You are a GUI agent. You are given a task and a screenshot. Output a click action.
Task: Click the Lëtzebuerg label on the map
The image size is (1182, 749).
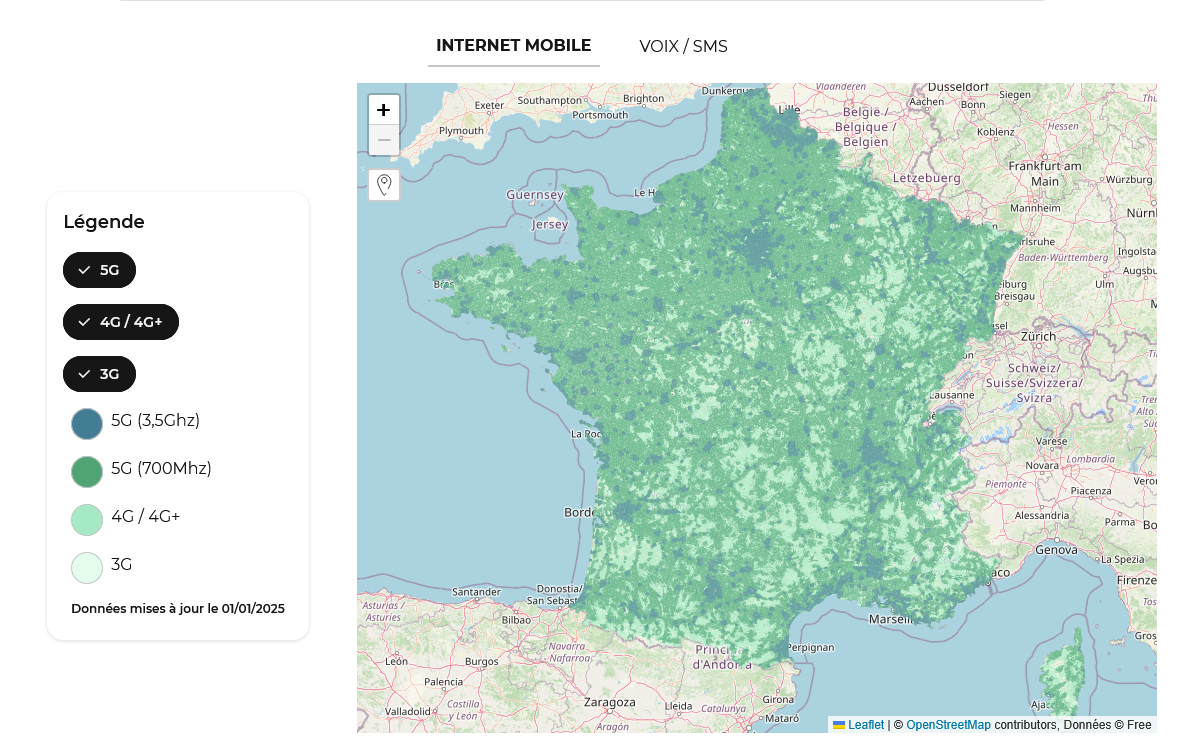coord(926,178)
